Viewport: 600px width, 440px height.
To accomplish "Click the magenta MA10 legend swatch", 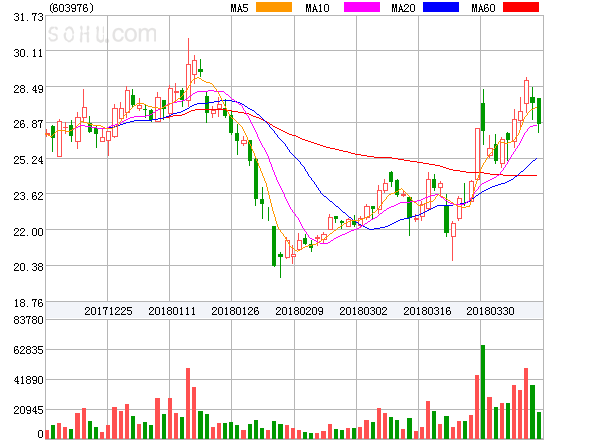I will pyautogui.click(x=362, y=7).
